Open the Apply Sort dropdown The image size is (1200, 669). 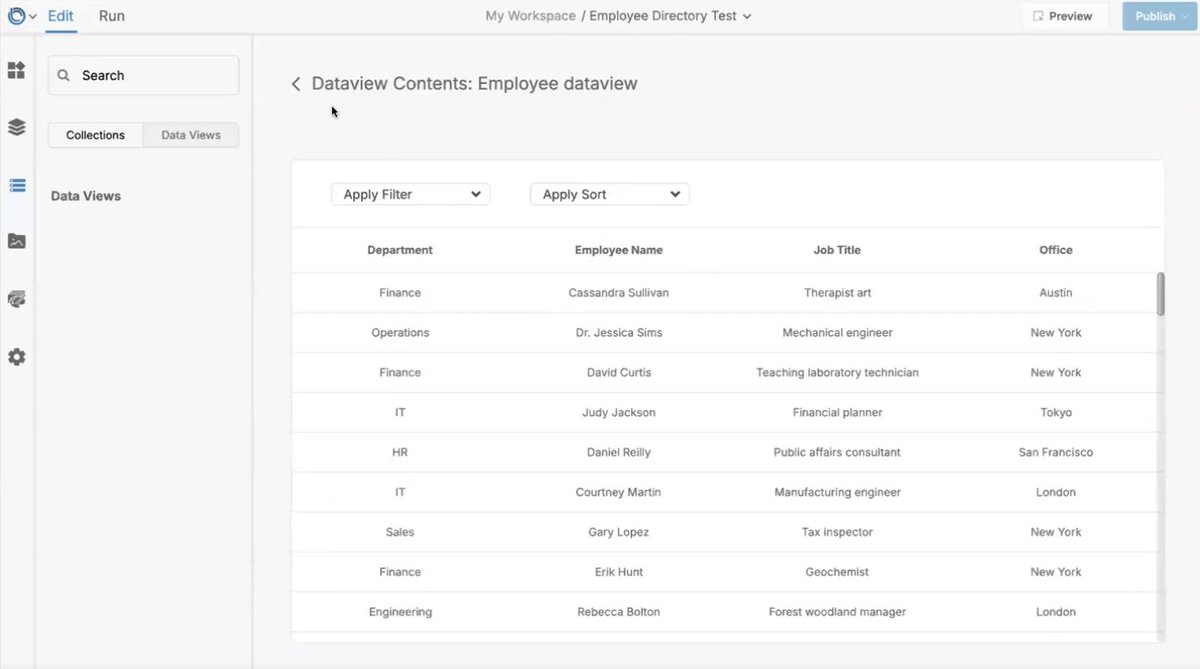610,194
